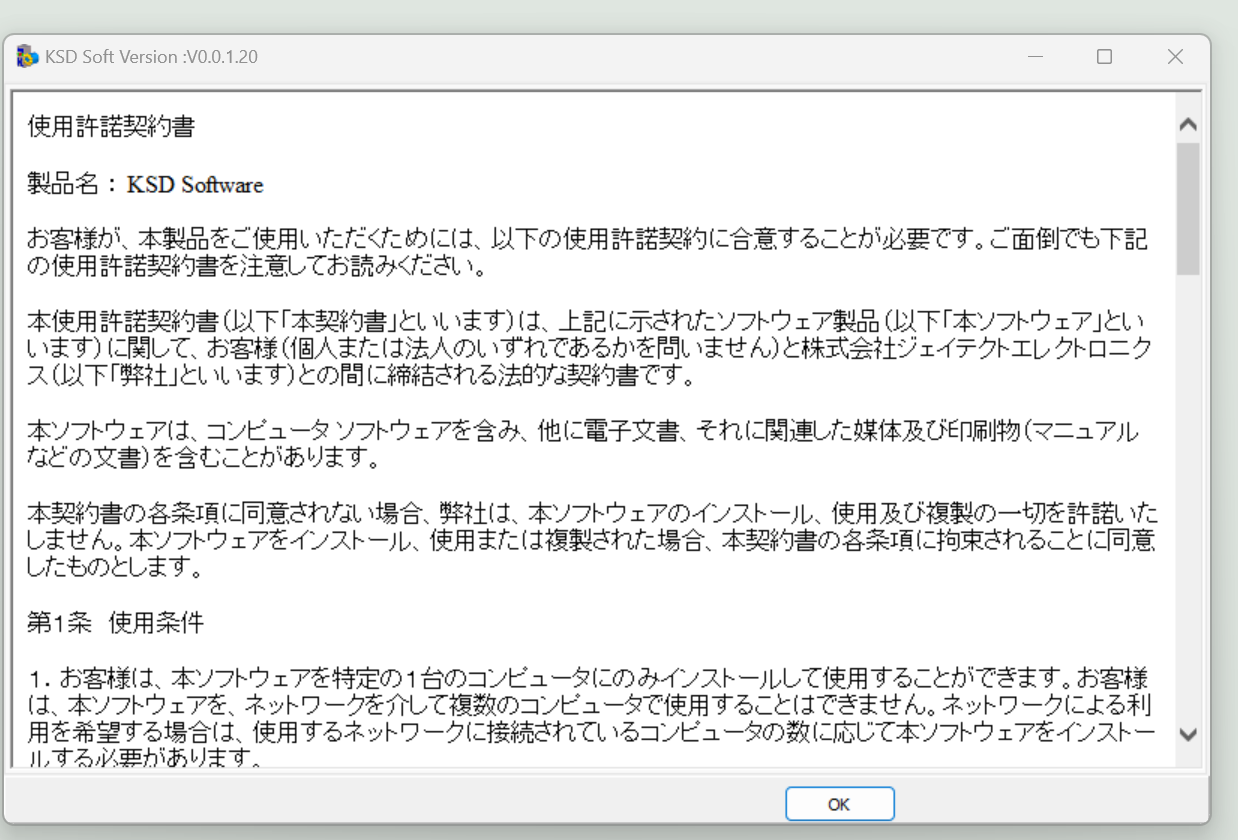
Task: Click the scrollbar track below the thumb
Action: click(x=1188, y=498)
